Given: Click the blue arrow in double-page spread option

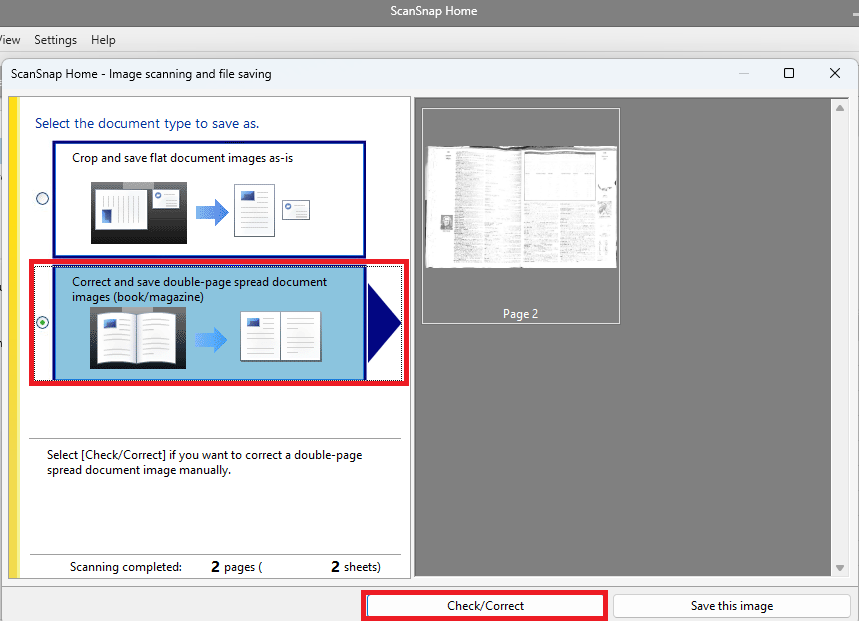Looking at the screenshot, I should (x=211, y=340).
